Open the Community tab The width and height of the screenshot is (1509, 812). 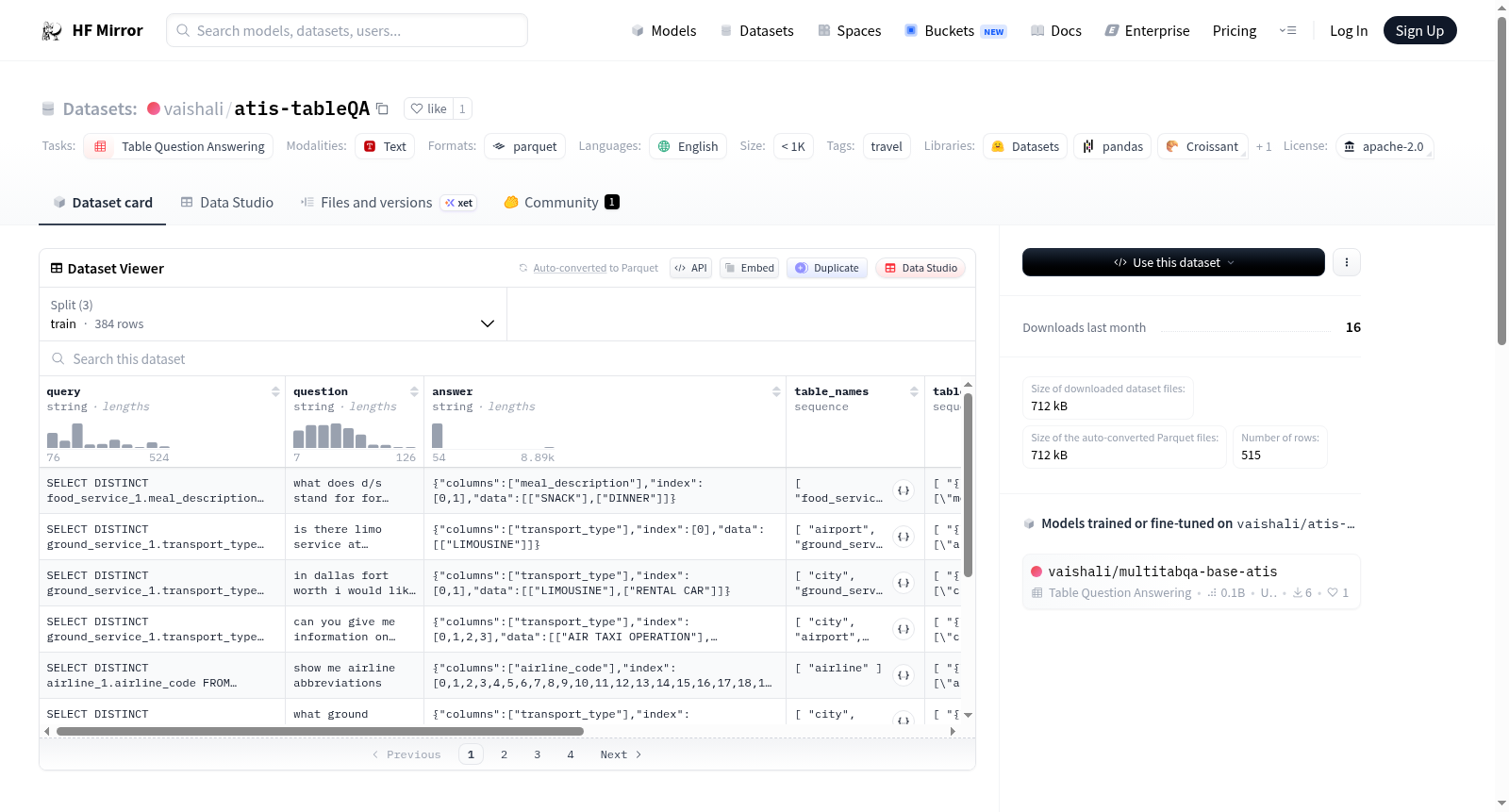point(561,203)
